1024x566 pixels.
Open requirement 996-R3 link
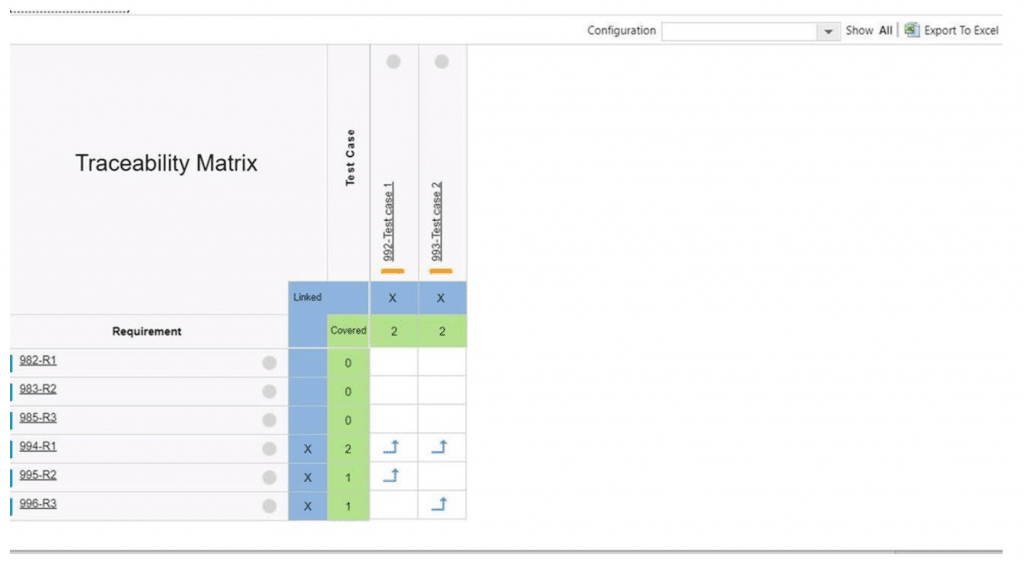(38, 504)
